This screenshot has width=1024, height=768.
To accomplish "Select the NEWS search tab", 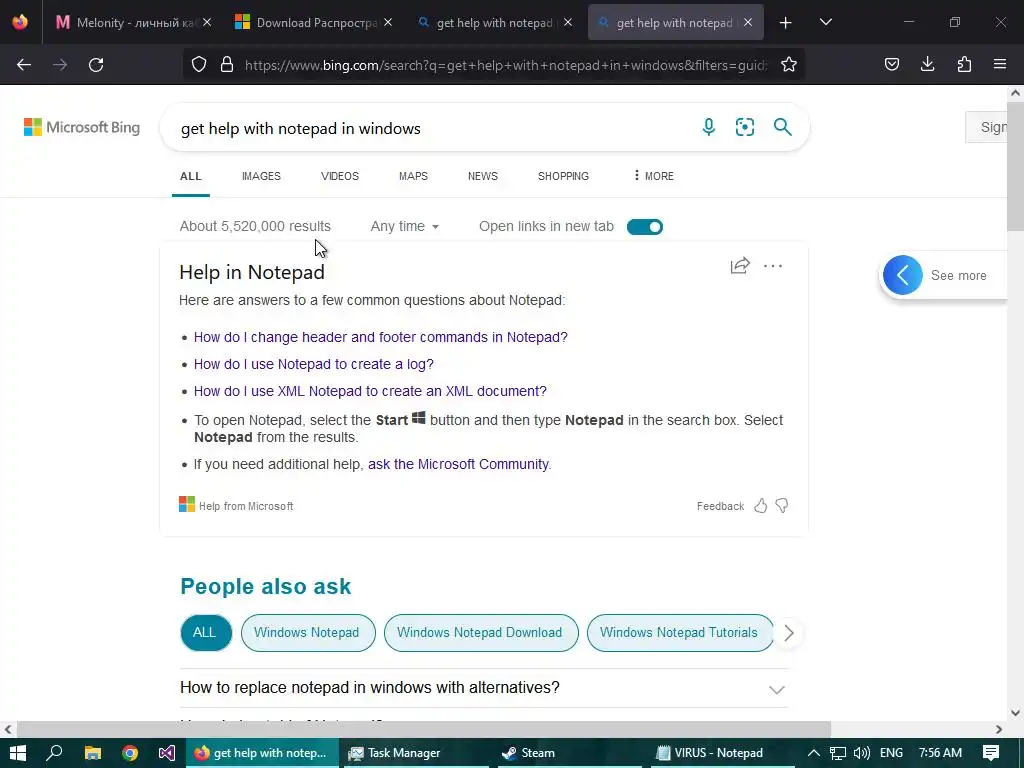I will coord(483,176).
